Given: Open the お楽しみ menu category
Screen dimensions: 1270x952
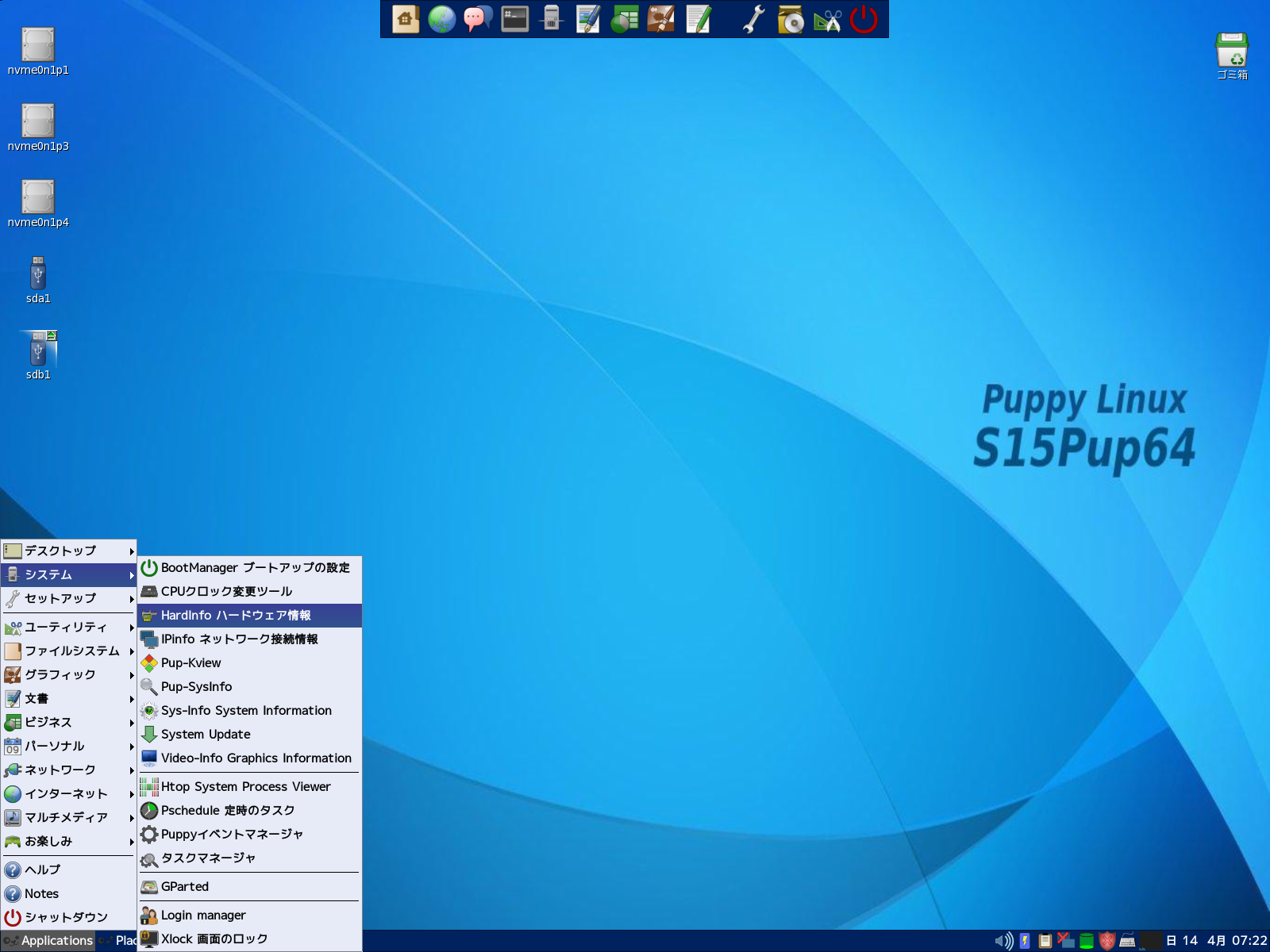Looking at the screenshot, I should (68, 841).
